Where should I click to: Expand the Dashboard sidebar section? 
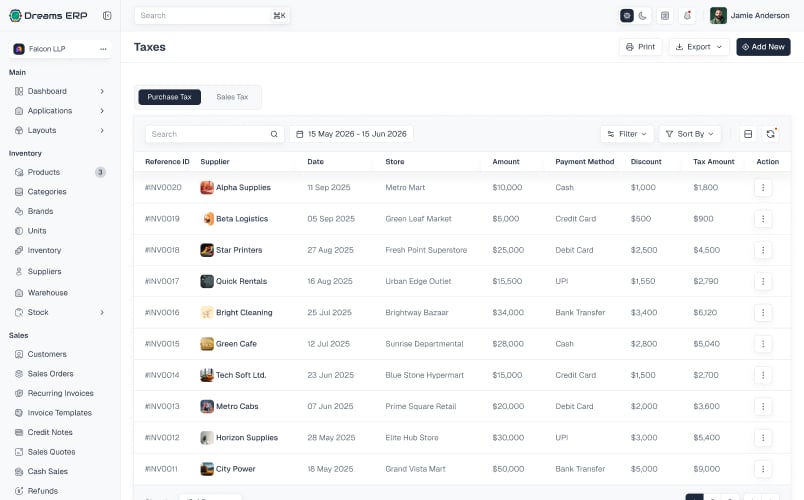click(61, 91)
